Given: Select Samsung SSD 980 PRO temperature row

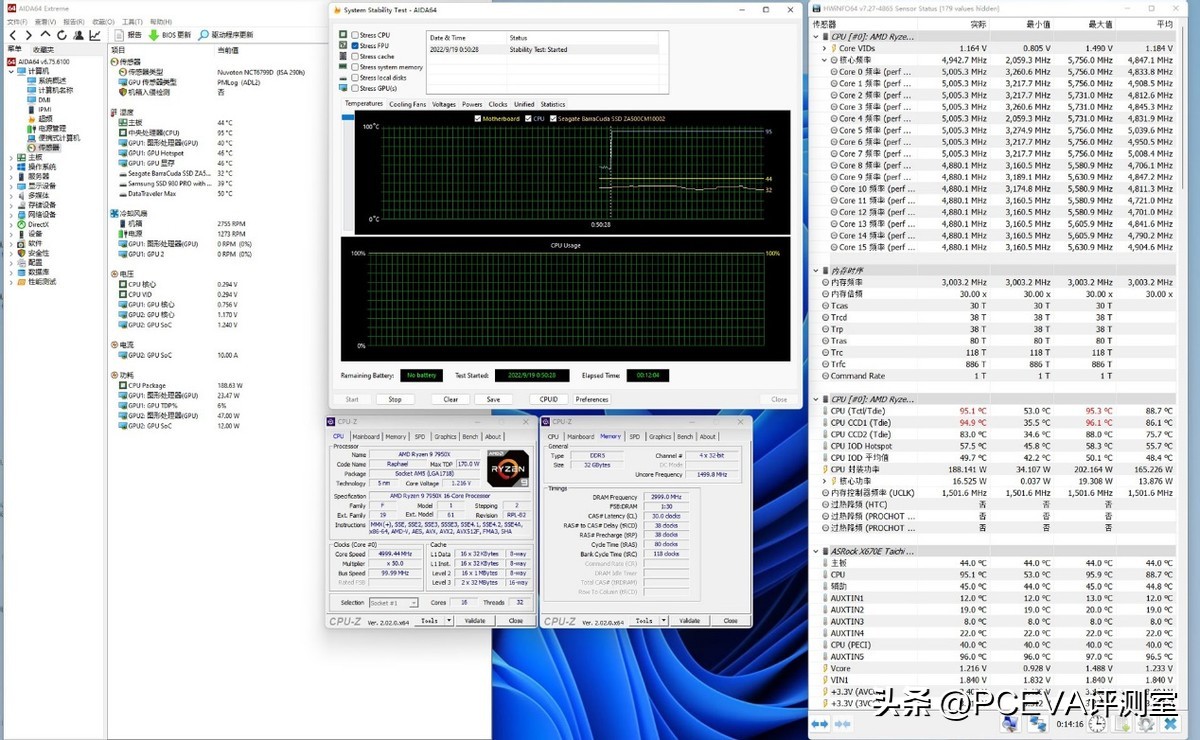Looking at the screenshot, I should [168, 184].
